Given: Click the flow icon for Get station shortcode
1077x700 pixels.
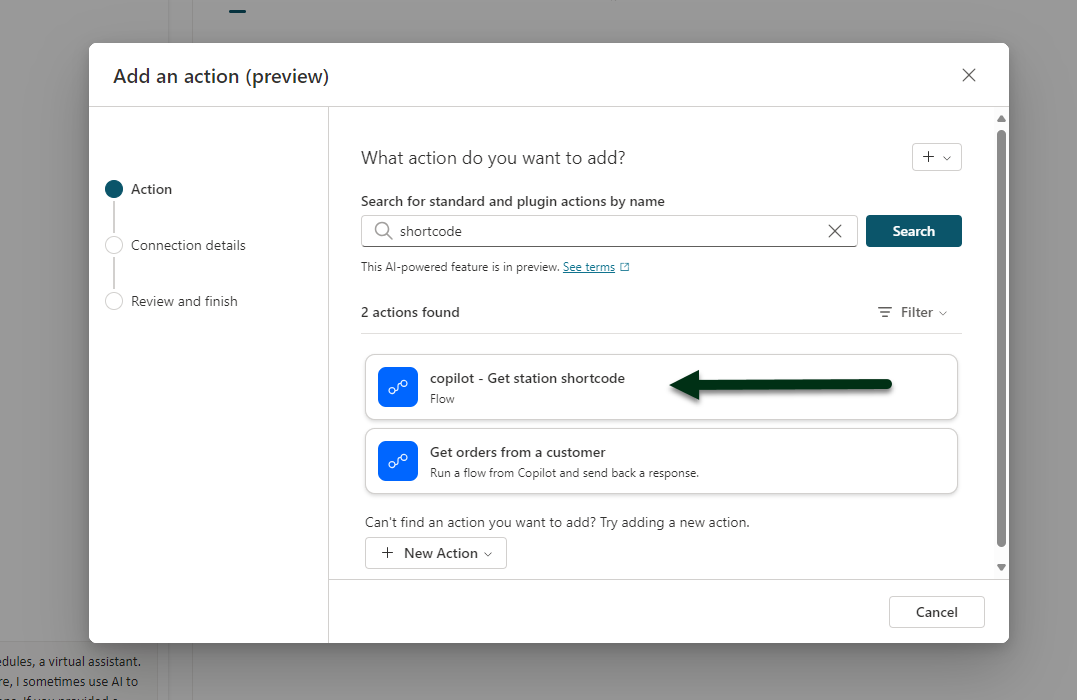Looking at the screenshot, I should [397, 387].
